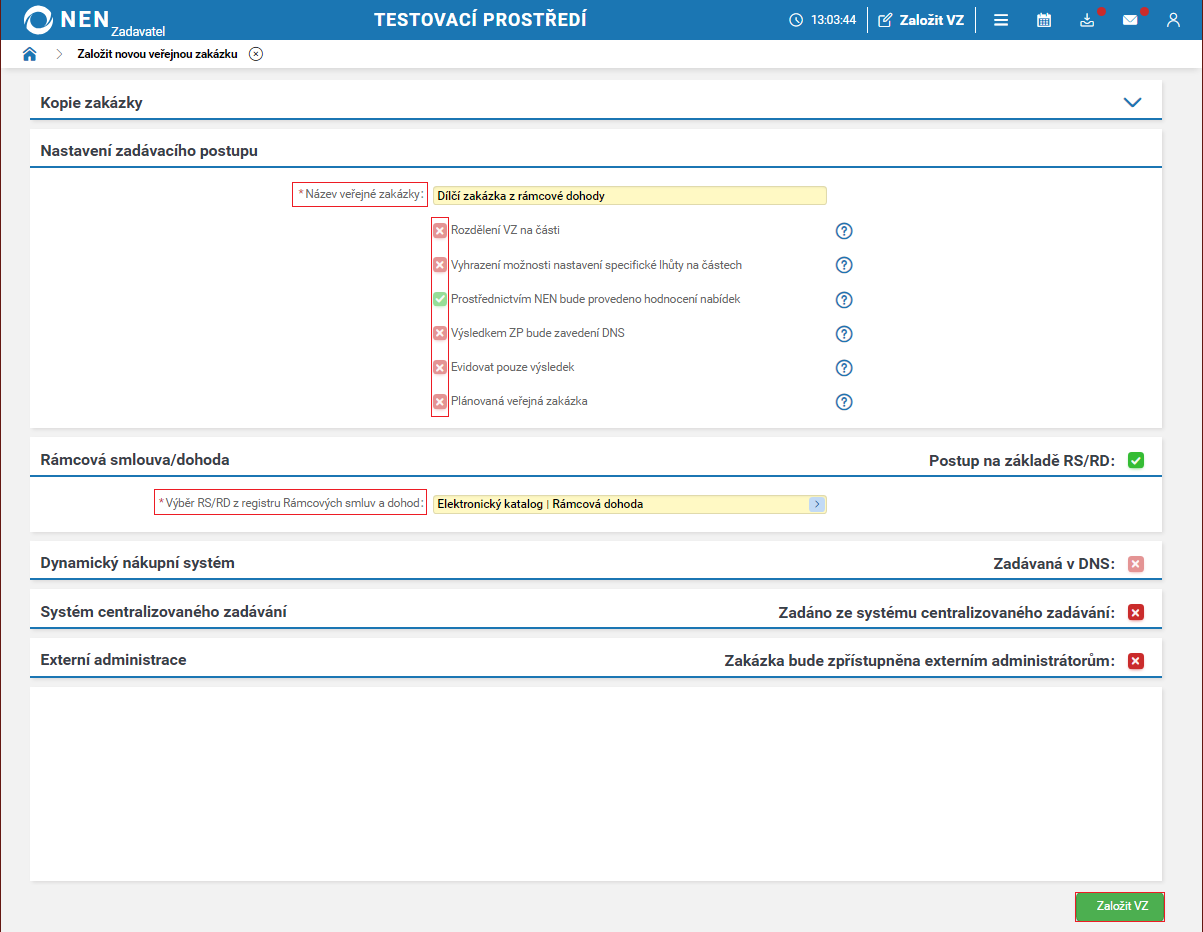Open the user profile icon

(x=1173, y=20)
